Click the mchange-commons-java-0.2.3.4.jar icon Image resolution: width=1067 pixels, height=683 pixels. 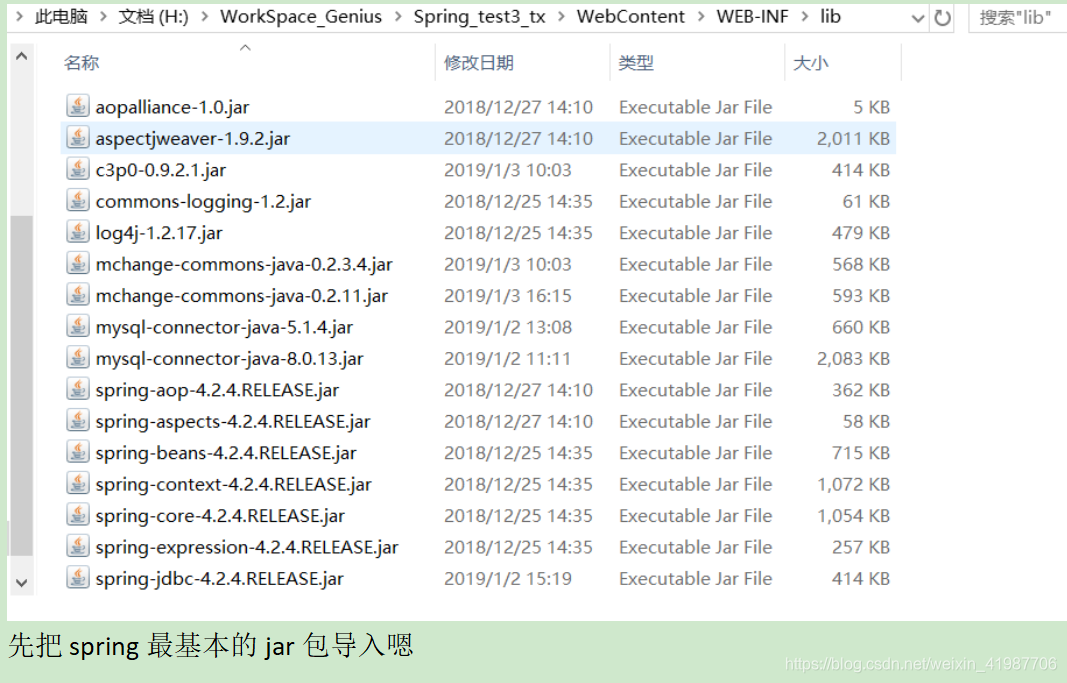point(78,263)
